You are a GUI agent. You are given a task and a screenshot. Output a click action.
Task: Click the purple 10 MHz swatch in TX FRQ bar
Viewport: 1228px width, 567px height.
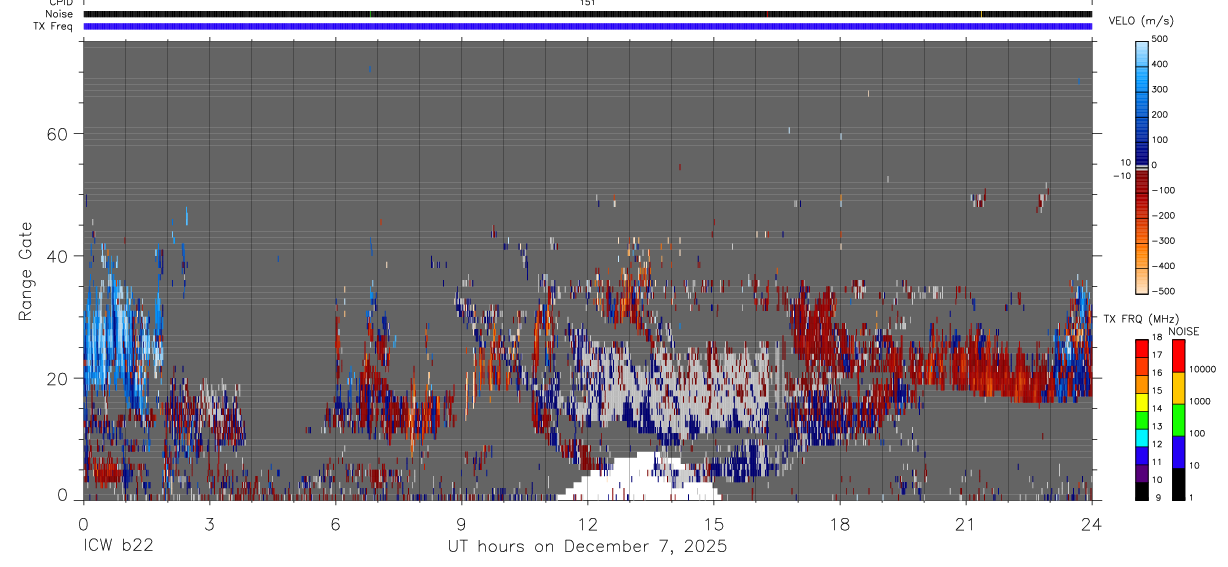(1142, 472)
